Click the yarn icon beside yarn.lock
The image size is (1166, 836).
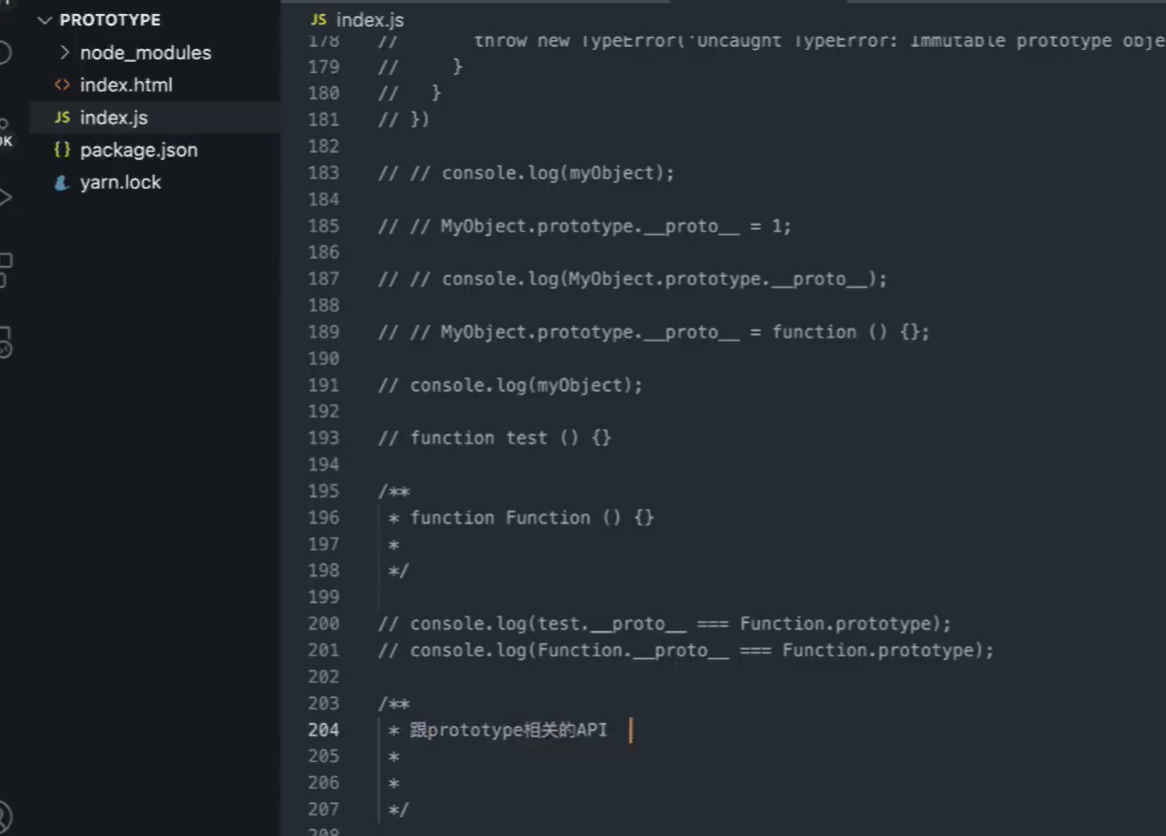[62, 182]
